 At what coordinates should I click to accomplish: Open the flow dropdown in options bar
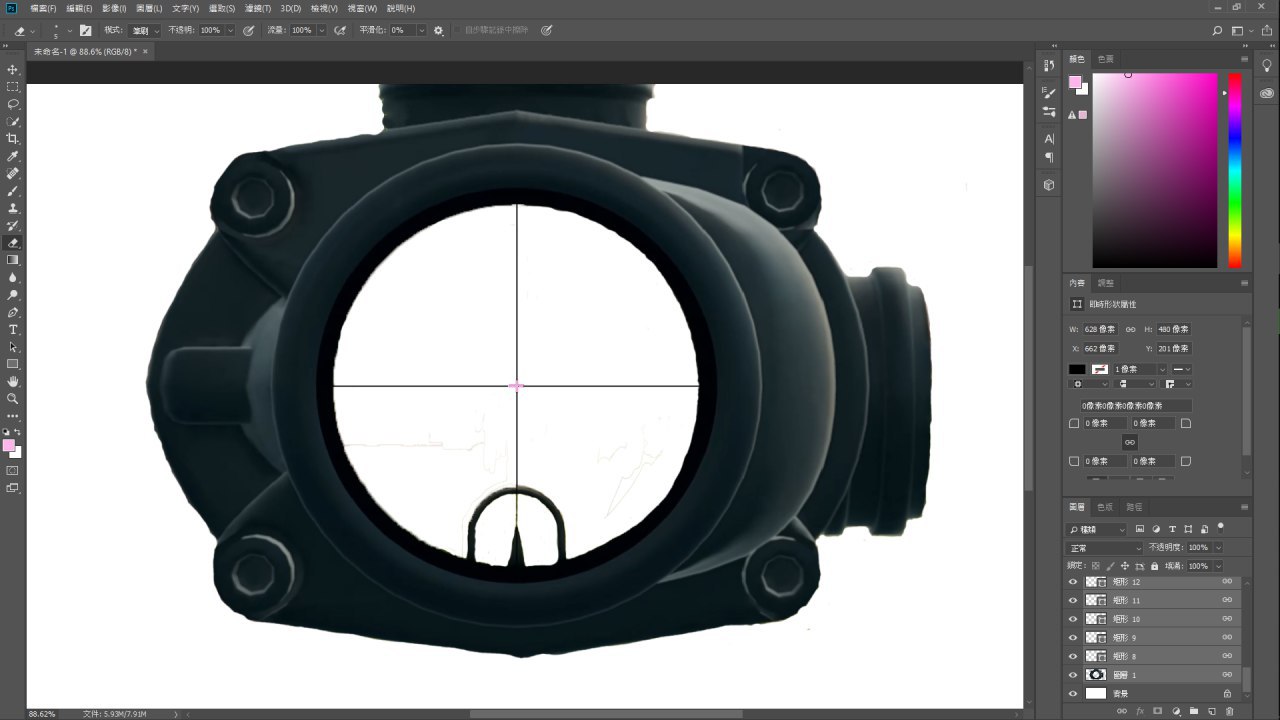322,31
